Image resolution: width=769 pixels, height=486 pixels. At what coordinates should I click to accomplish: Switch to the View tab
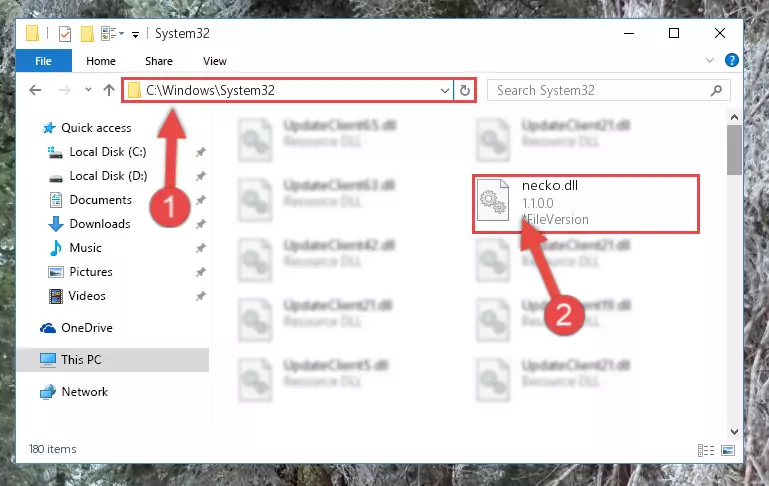(x=215, y=61)
